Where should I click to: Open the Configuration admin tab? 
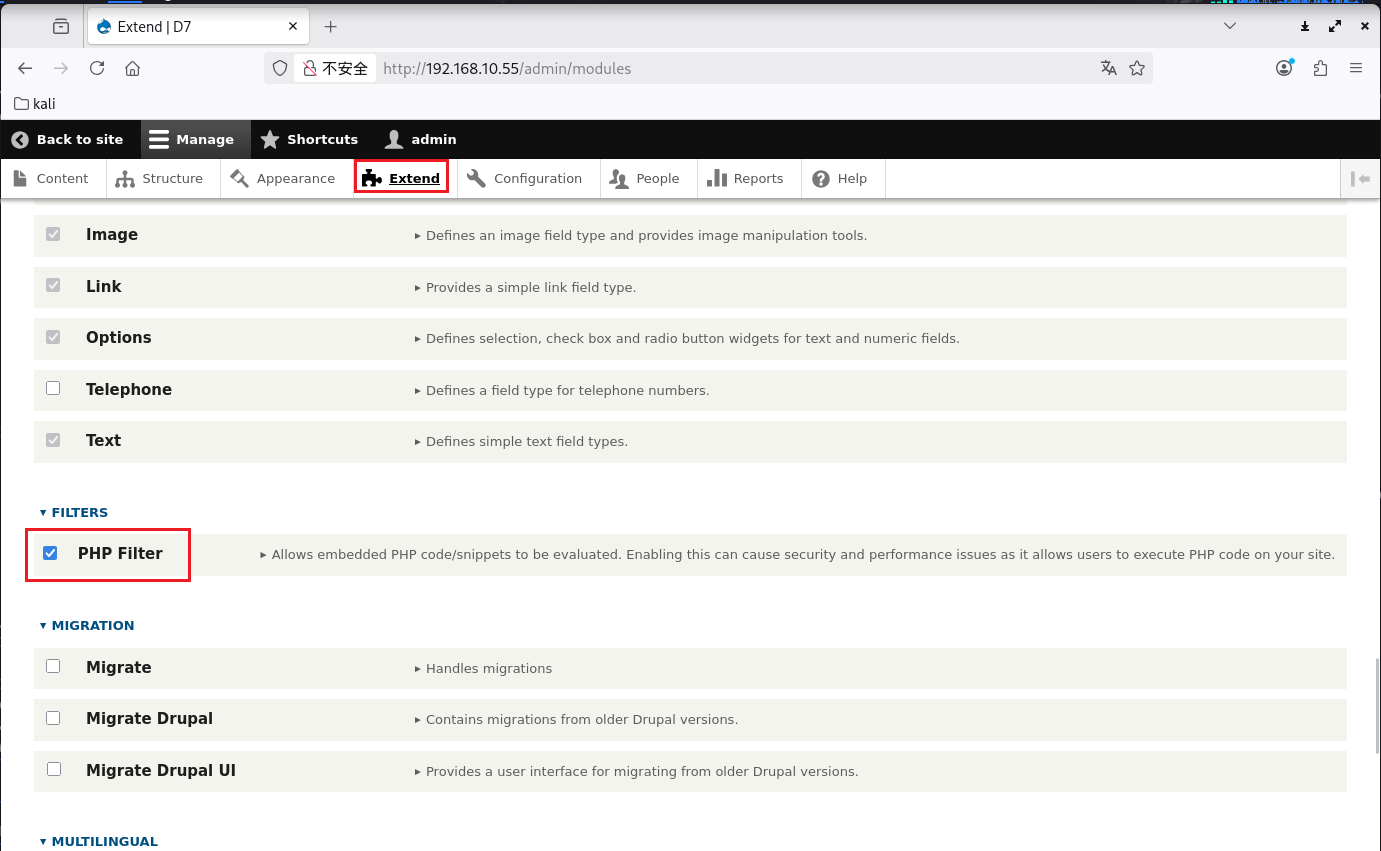point(525,179)
